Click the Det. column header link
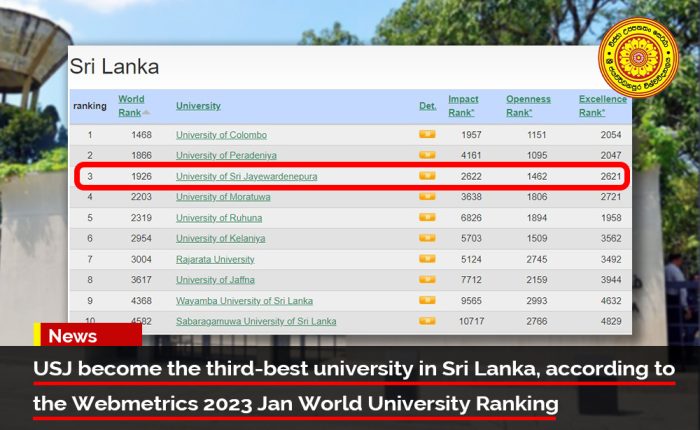 pos(427,106)
